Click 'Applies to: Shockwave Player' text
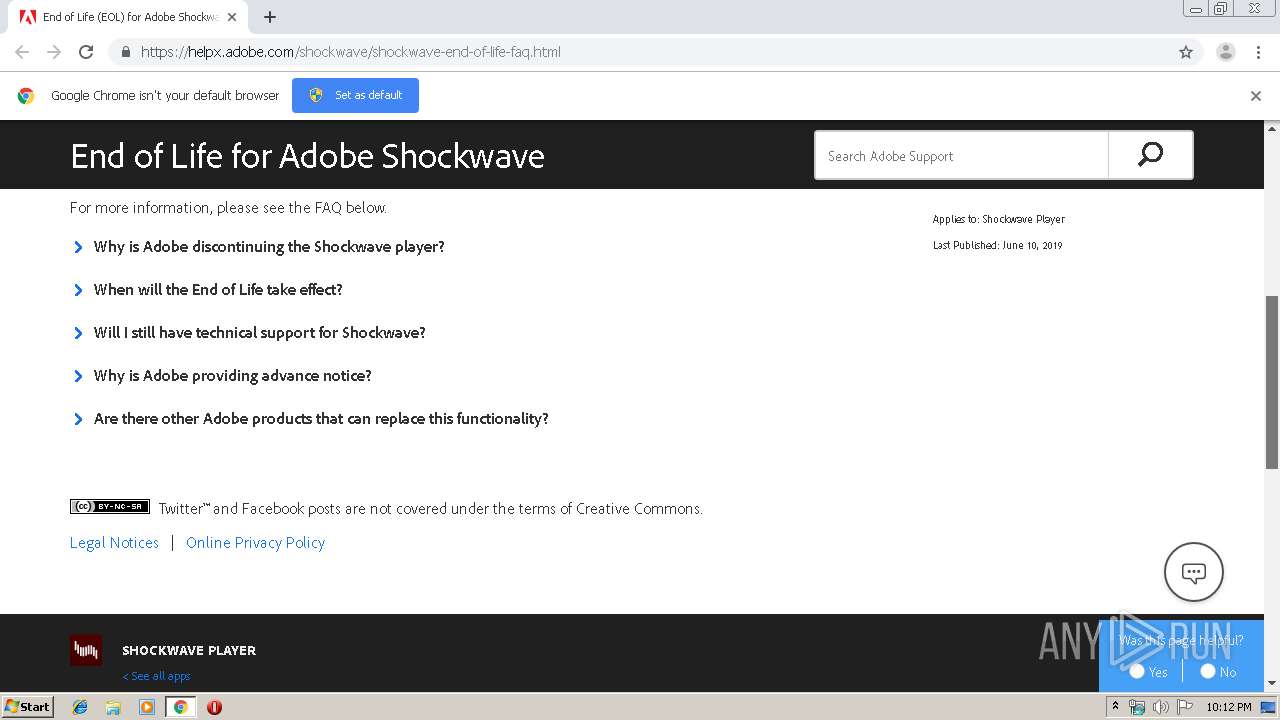This screenshot has width=1280, height=720. pyautogui.click(x=998, y=219)
